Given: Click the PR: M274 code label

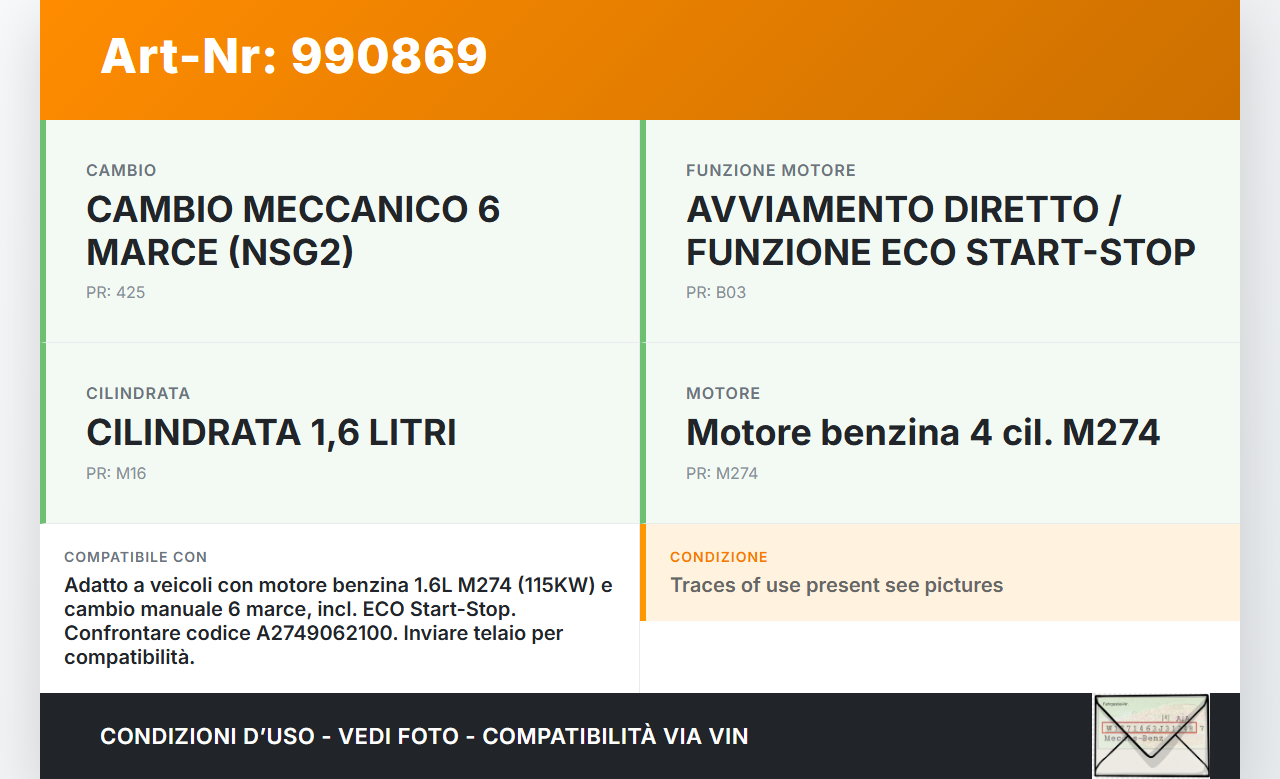Looking at the screenshot, I should pyautogui.click(x=722, y=474).
